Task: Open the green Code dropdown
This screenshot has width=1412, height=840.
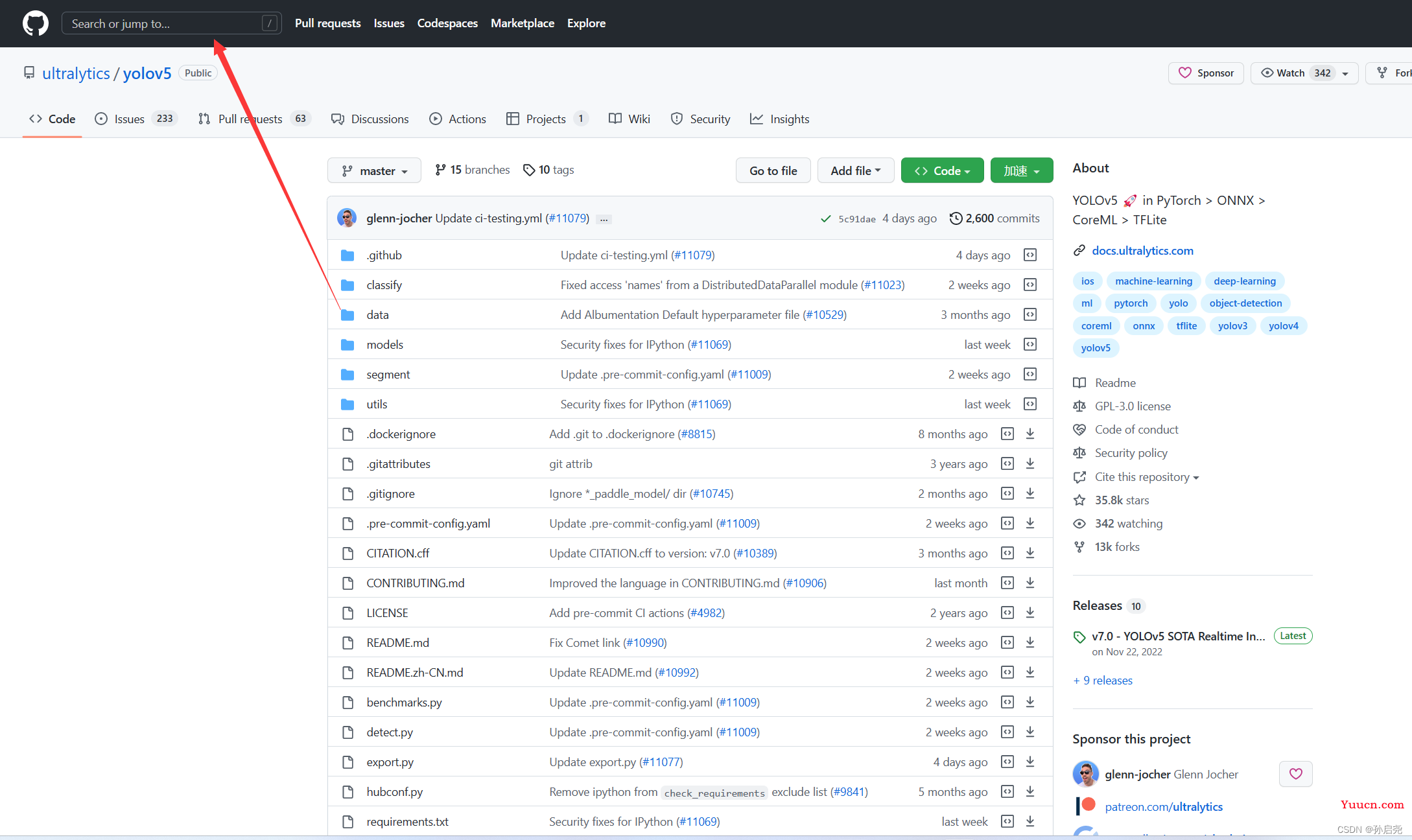Action: (942, 170)
